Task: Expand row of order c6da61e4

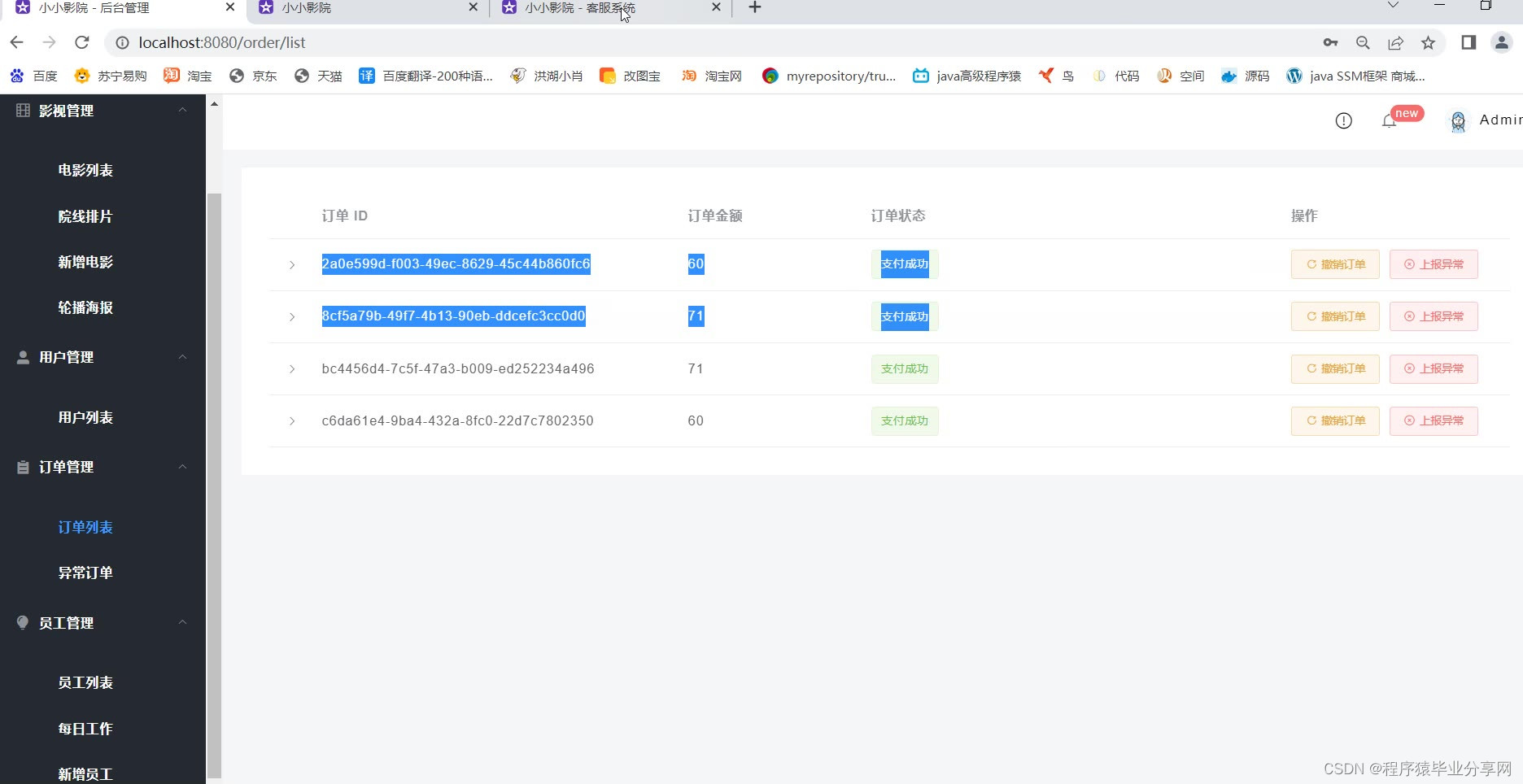Action: (292, 421)
